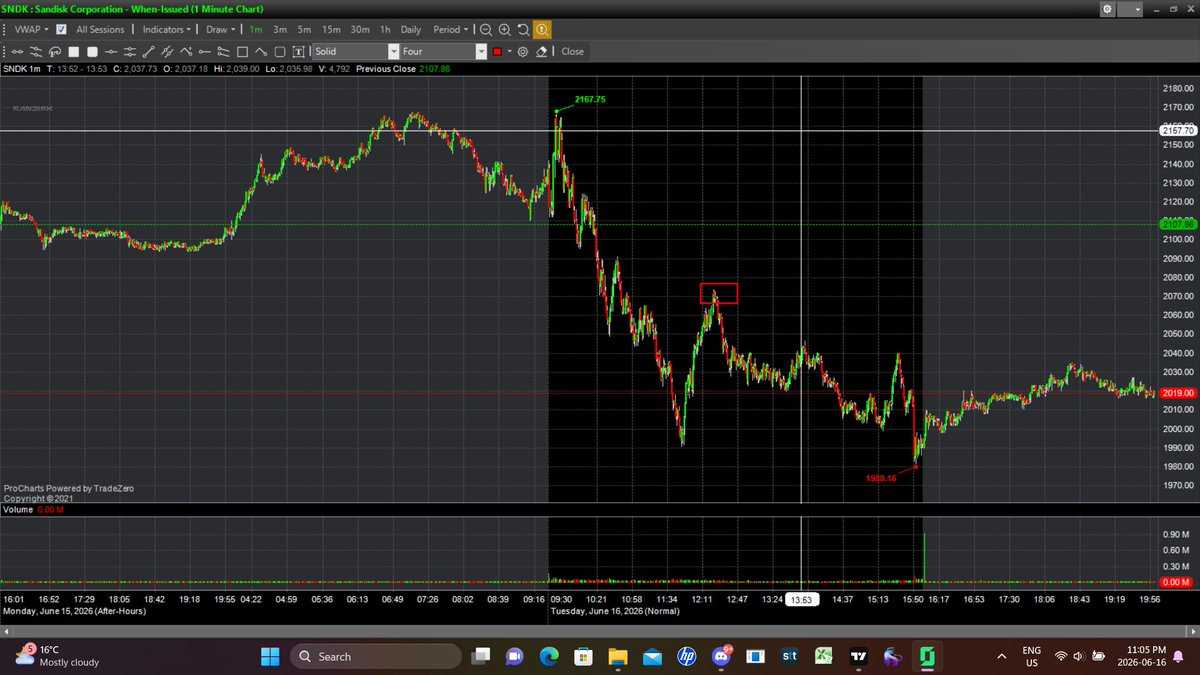The width and height of the screenshot is (1200, 675).
Task: Open the TradingView taskbar icon
Action: tap(858, 656)
